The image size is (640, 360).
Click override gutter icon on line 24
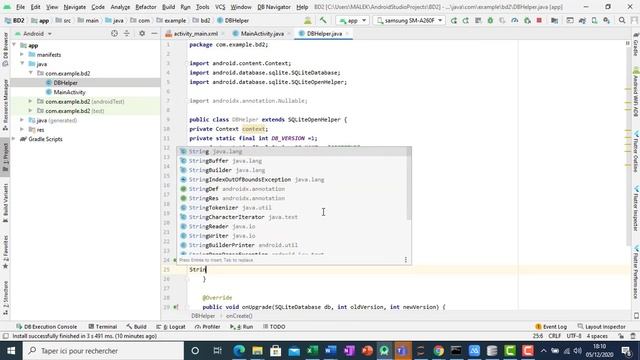(x=175, y=260)
